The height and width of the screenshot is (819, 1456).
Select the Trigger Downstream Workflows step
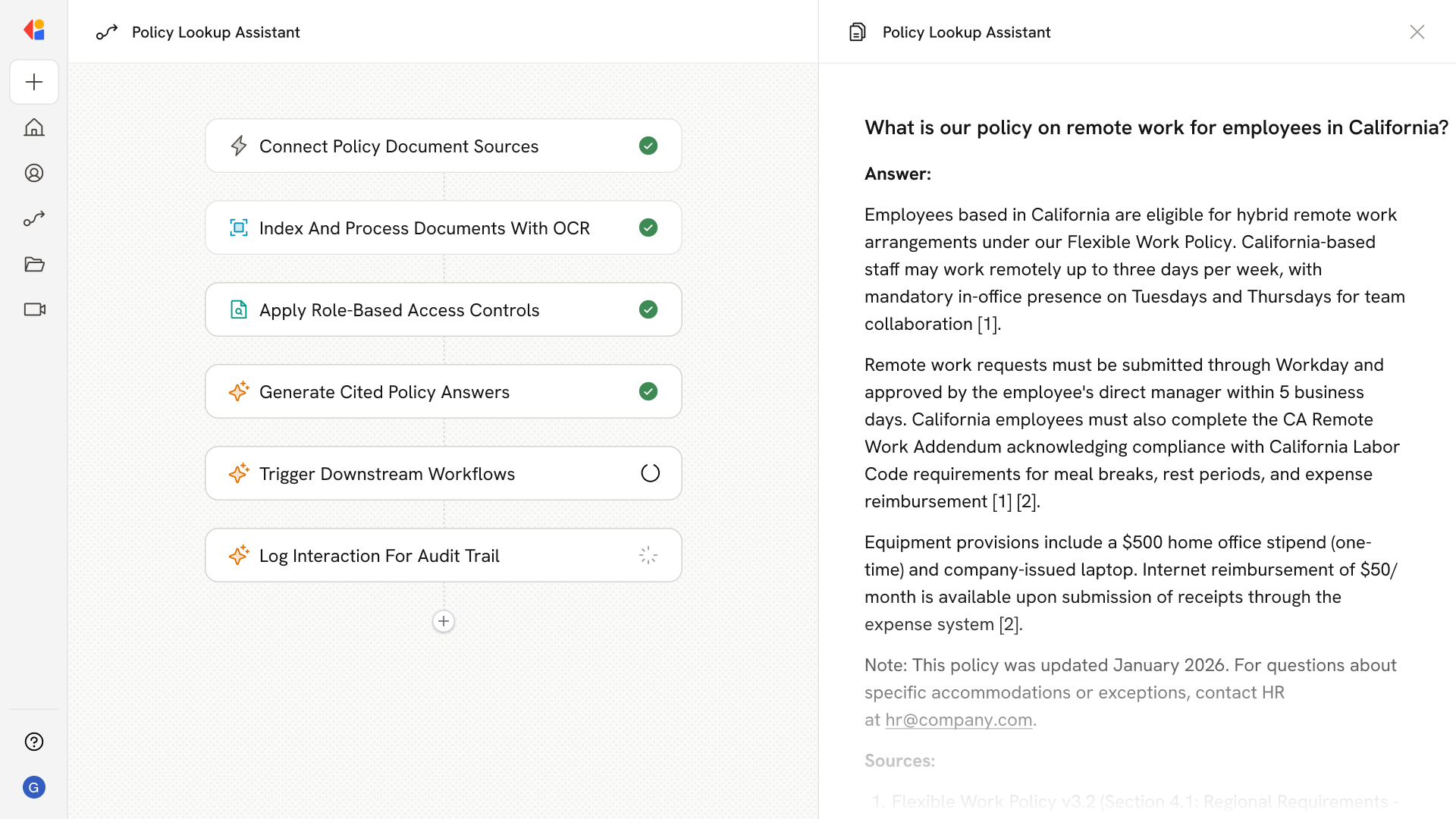click(x=387, y=473)
